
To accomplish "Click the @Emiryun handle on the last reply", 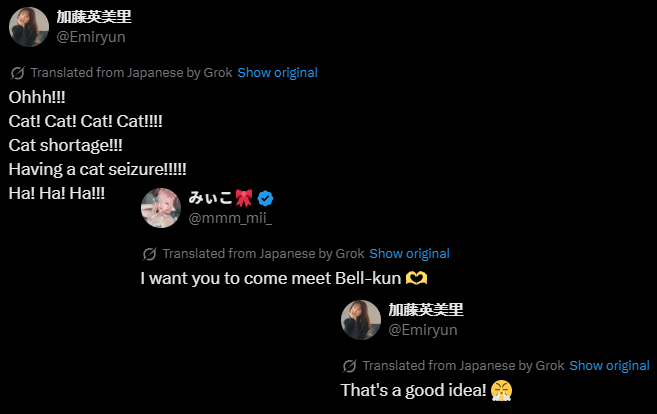I will 423,330.
